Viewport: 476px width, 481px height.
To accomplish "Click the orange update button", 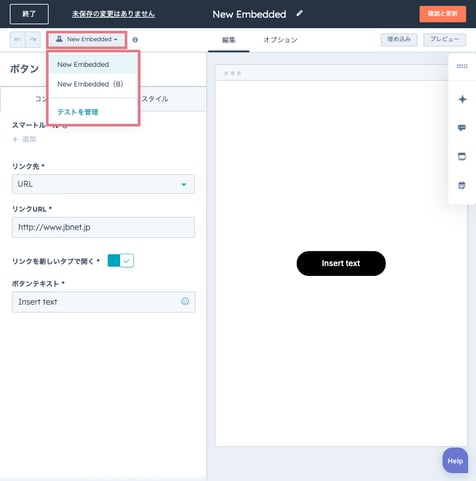I will tap(443, 14).
